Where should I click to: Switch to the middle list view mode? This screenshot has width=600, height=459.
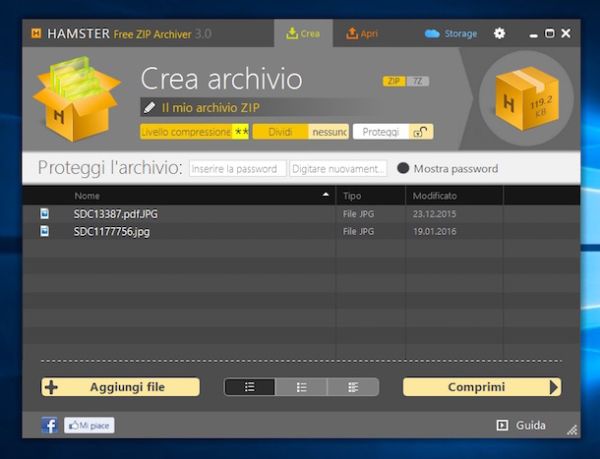click(x=302, y=387)
